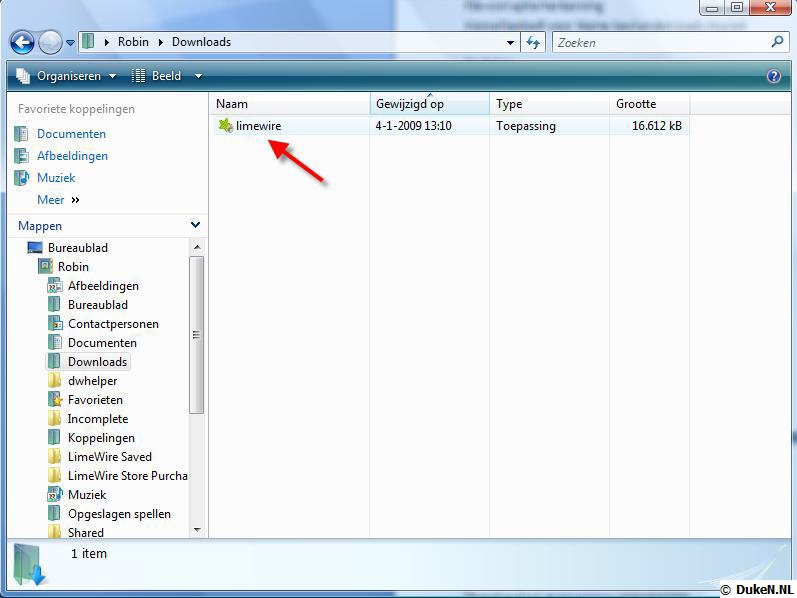Click the dwhelper yellow folder icon
The image size is (797, 598).
(54, 381)
